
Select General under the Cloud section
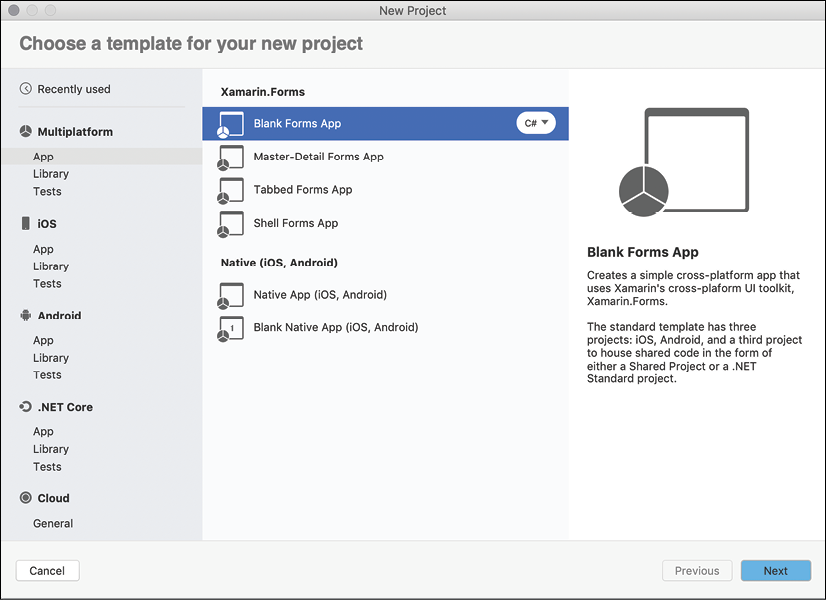coord(53,523)
